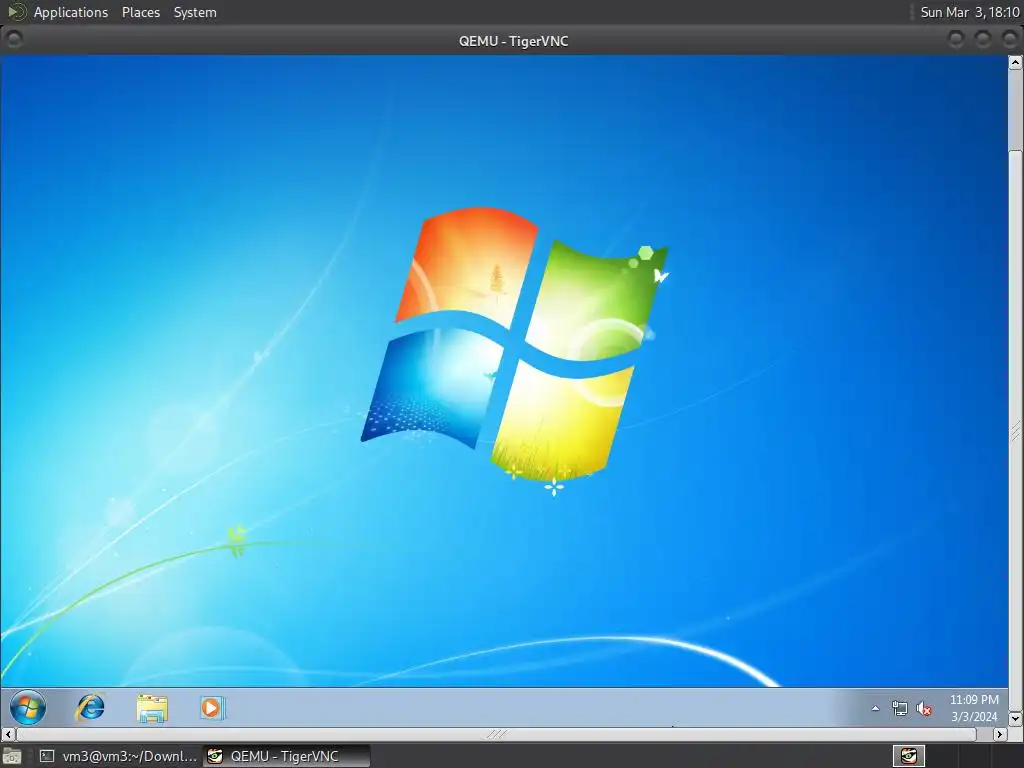Click the horizontal scrollbar left arrow
1024x768 pixels.
[8, 734]
